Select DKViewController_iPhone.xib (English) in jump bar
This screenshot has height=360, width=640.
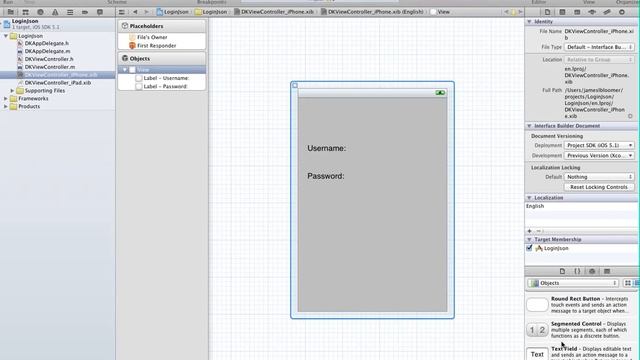pos(372,12)
